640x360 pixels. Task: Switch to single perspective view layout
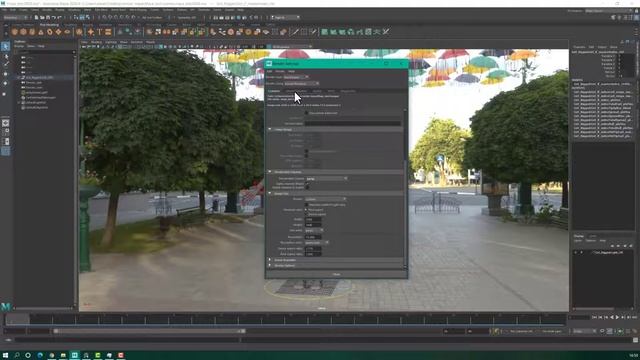click(x=5, y=123)
